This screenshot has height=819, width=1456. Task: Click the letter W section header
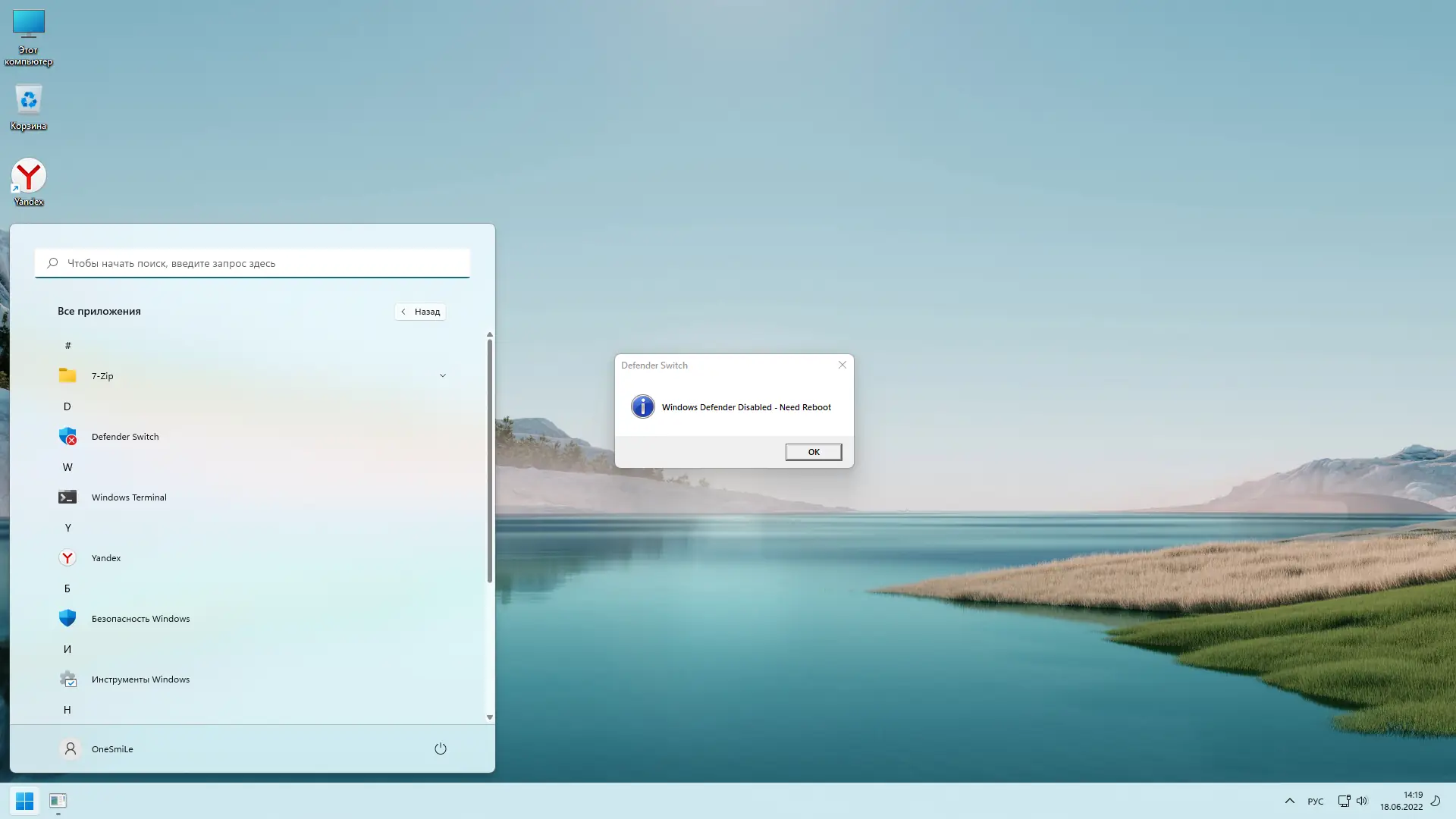click(x=67, y=467)
